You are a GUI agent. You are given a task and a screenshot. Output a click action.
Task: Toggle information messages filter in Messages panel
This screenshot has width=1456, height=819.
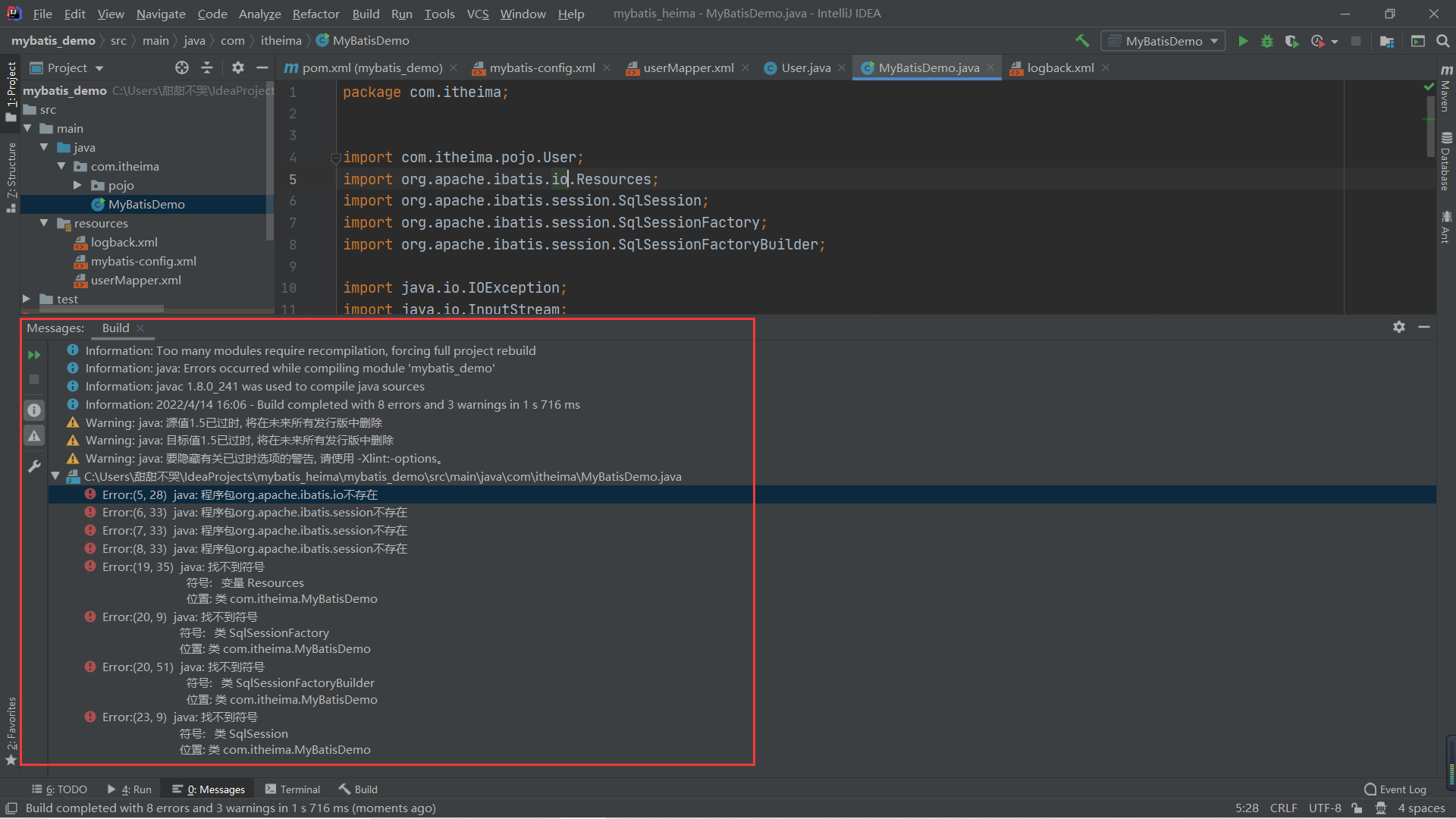point(33,409)
